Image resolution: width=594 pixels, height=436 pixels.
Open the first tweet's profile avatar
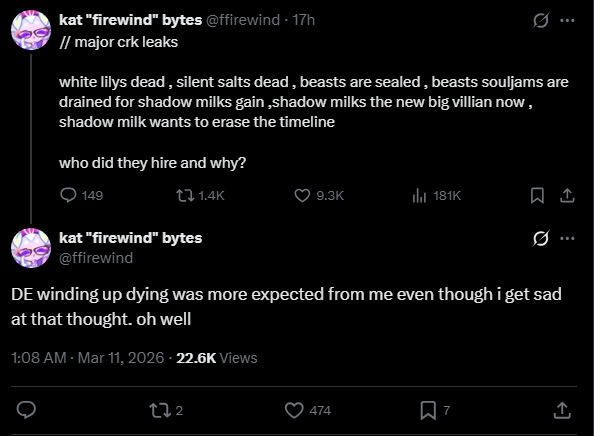point(31,30)
